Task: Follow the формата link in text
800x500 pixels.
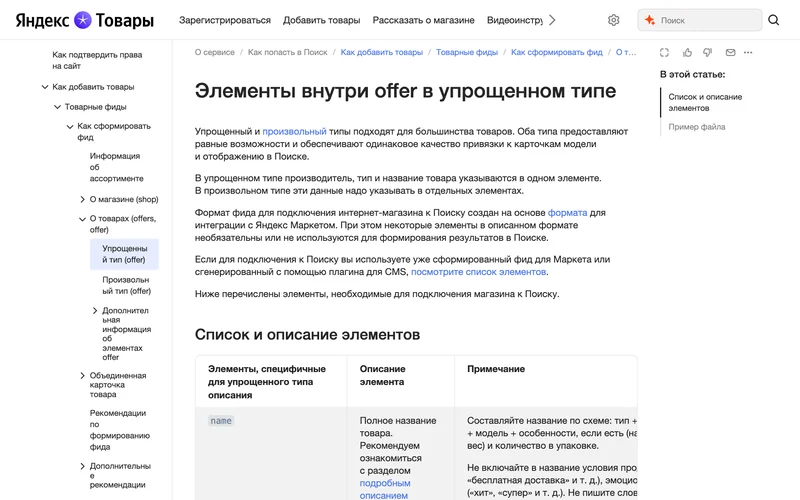Action: (x=567, y=212)
